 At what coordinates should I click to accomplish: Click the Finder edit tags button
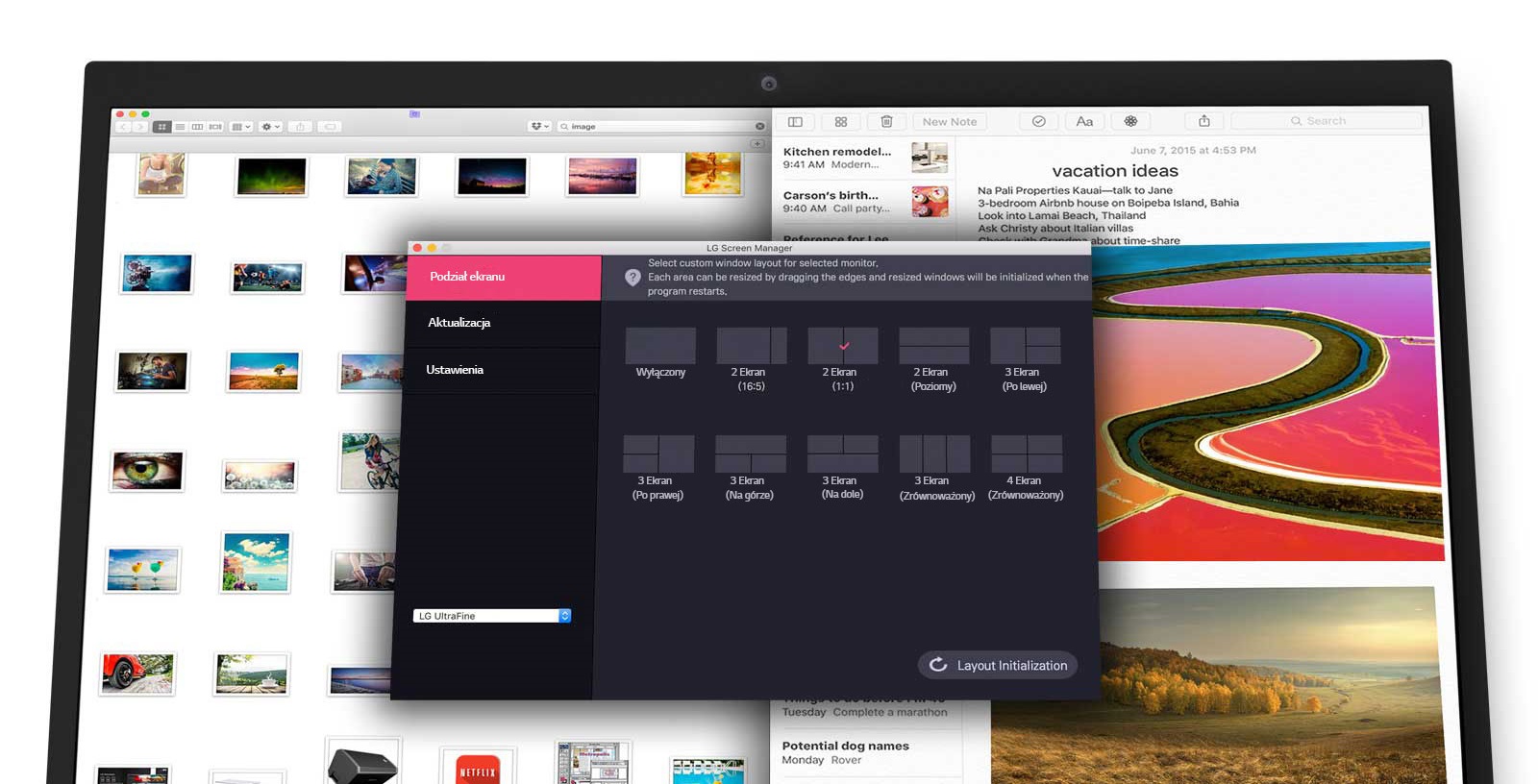coord(330,127)
